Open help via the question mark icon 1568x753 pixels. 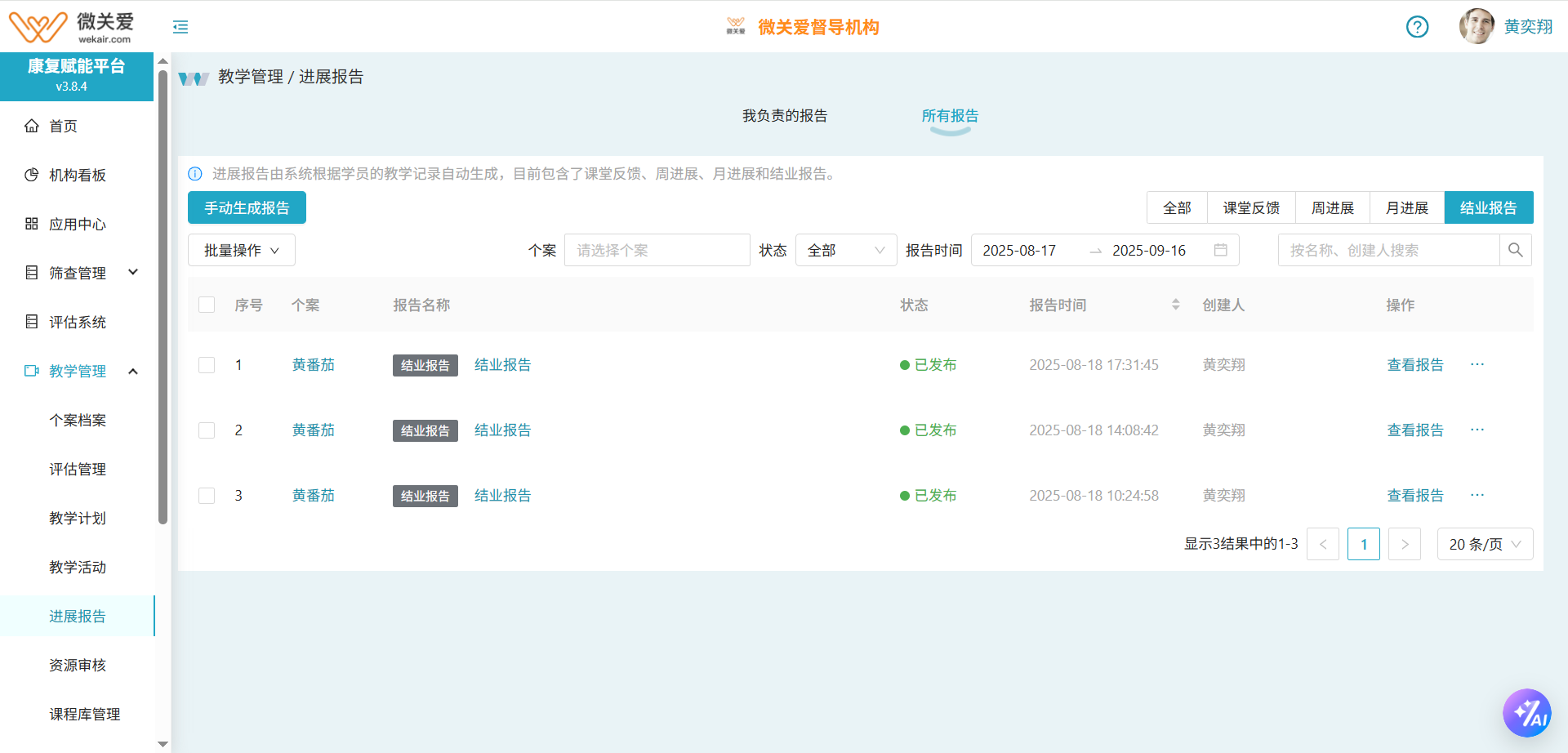(x=1417, y=27)
